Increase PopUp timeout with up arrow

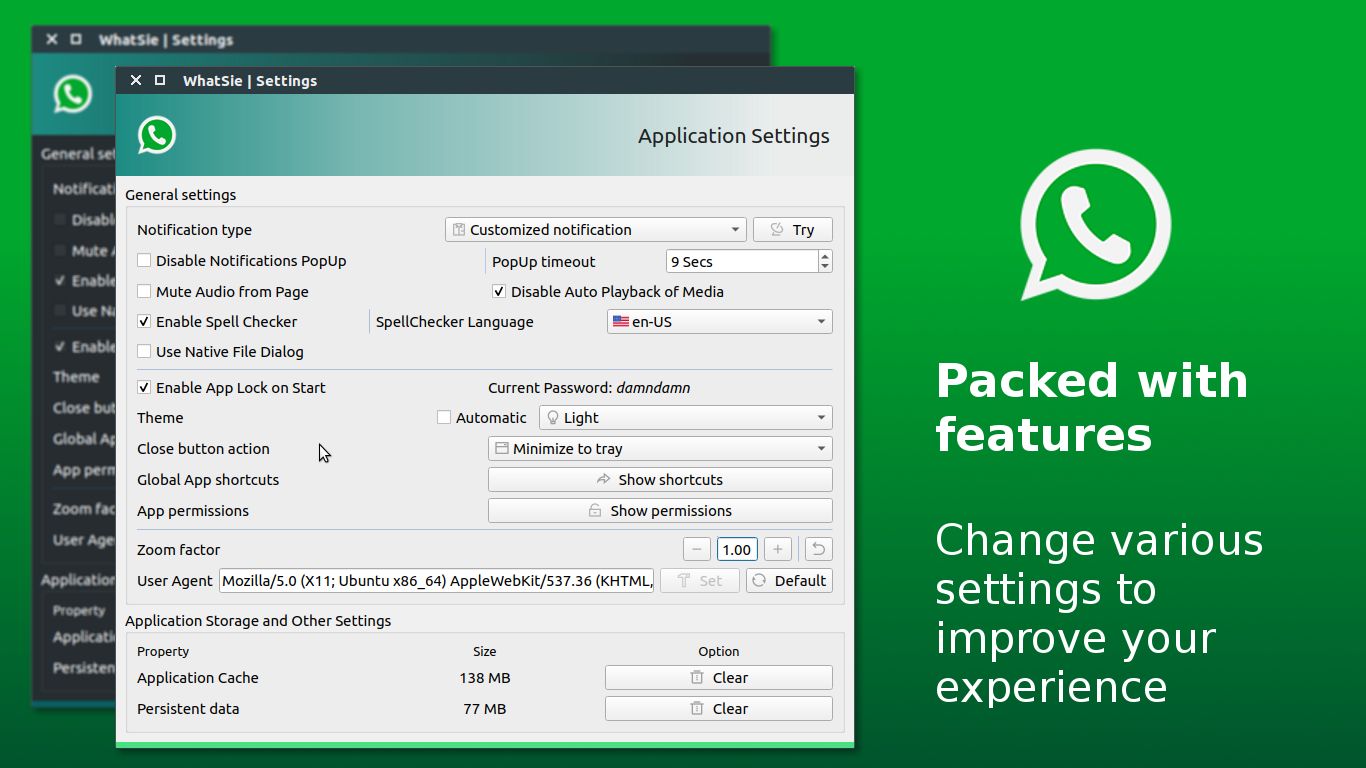click(x=825, y=256)
